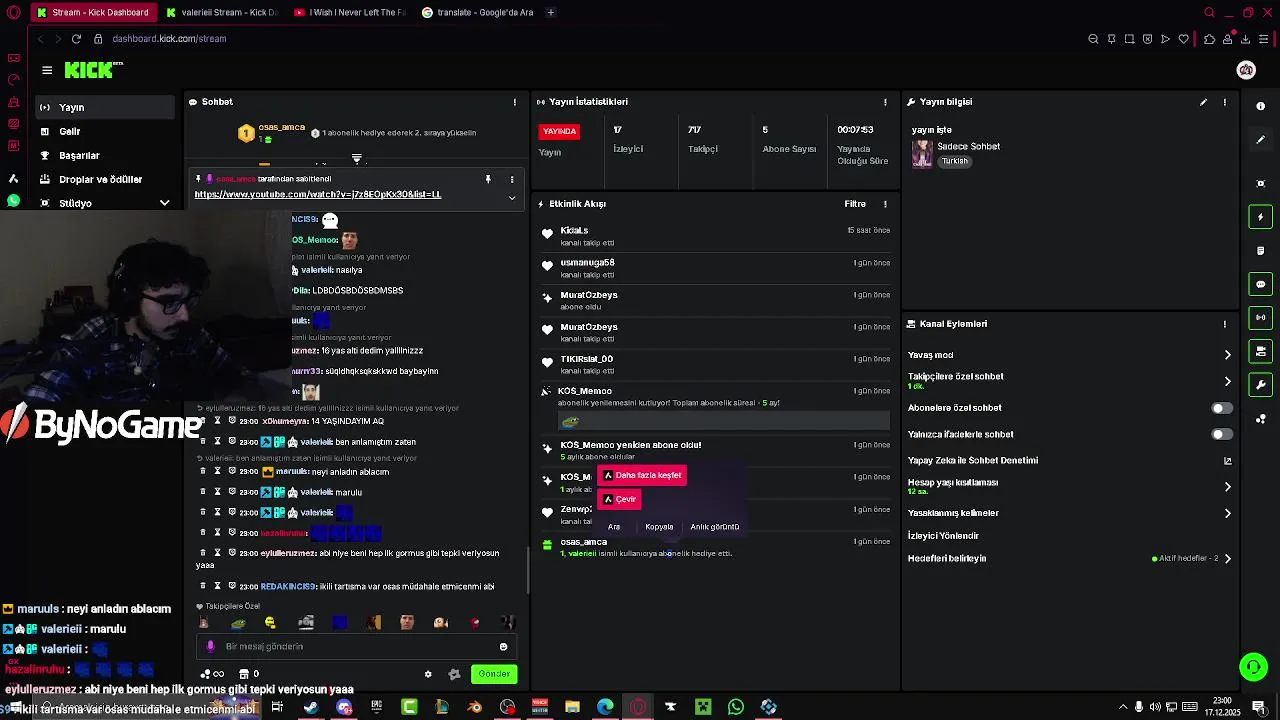Open the hamburger menu beside the Kick logo
The height and width of the screenshot is (720, 1280).
[x=47, y=70]
